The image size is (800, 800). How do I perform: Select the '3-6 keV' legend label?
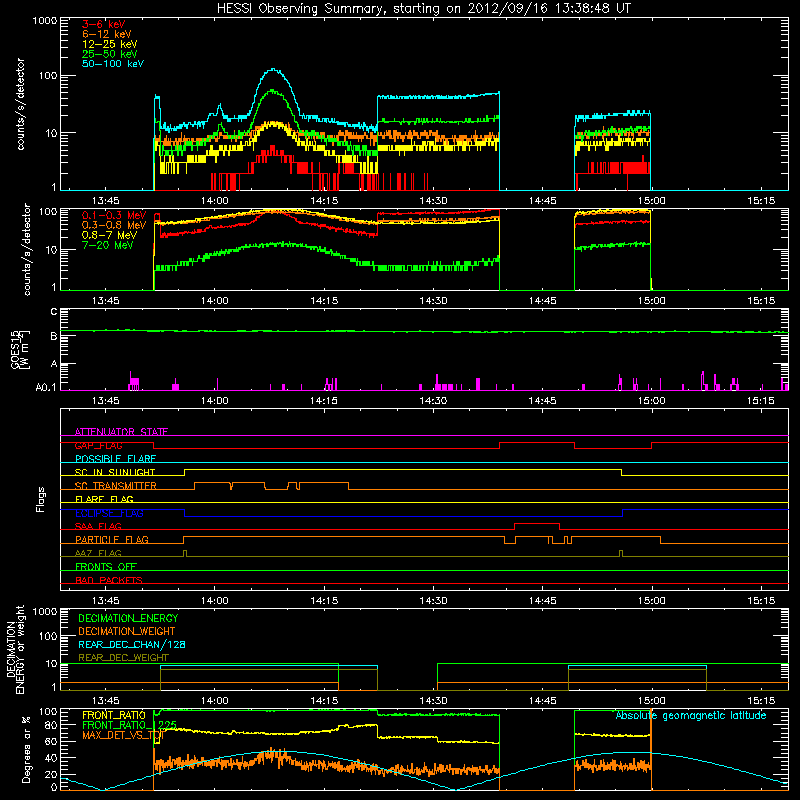coord(104,24)
